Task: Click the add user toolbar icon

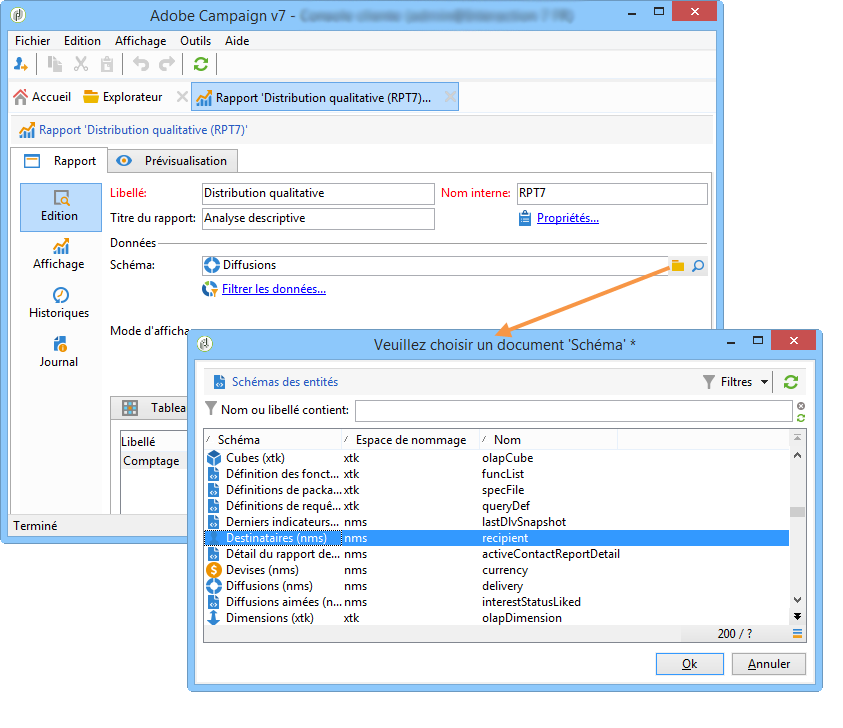Action: click(20, 64)
